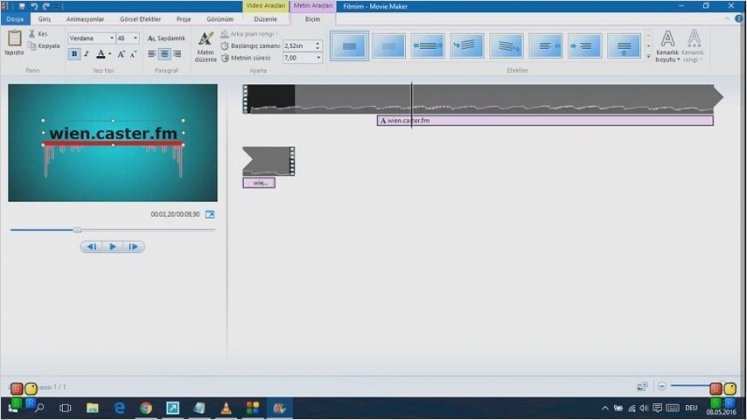Click wien.caster.fm text box in preview
Viewport: 747px width, 420px height.
click(x=113, y=133)
